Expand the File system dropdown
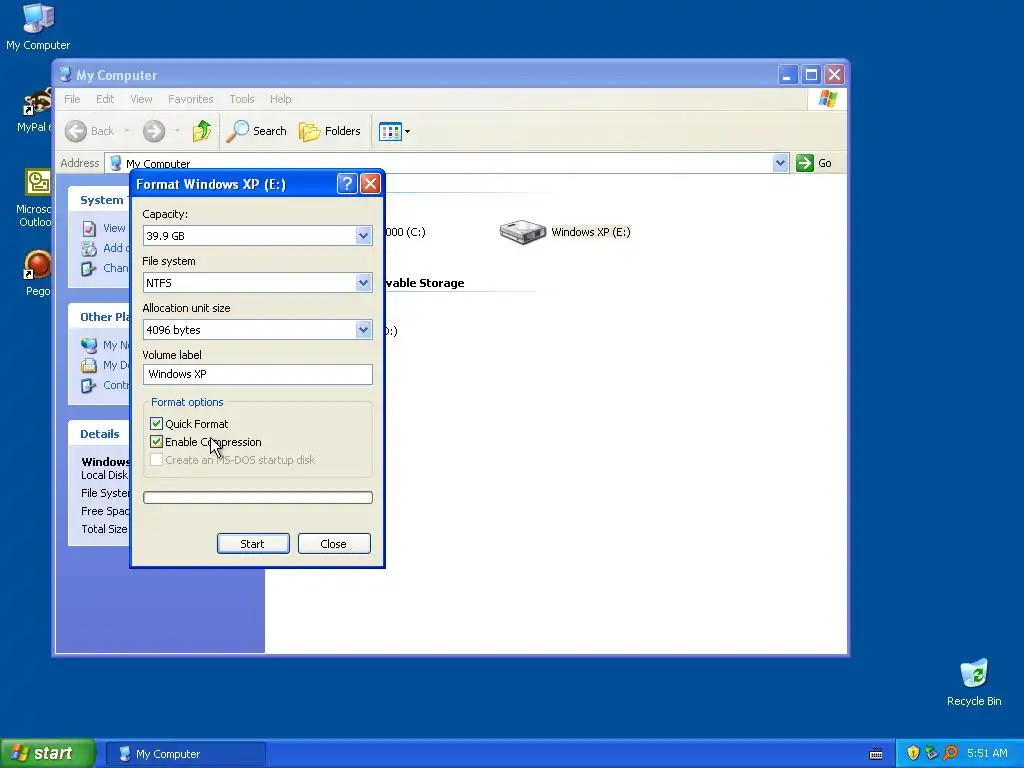Screen dimensions: 1024x768 [363, 283]
